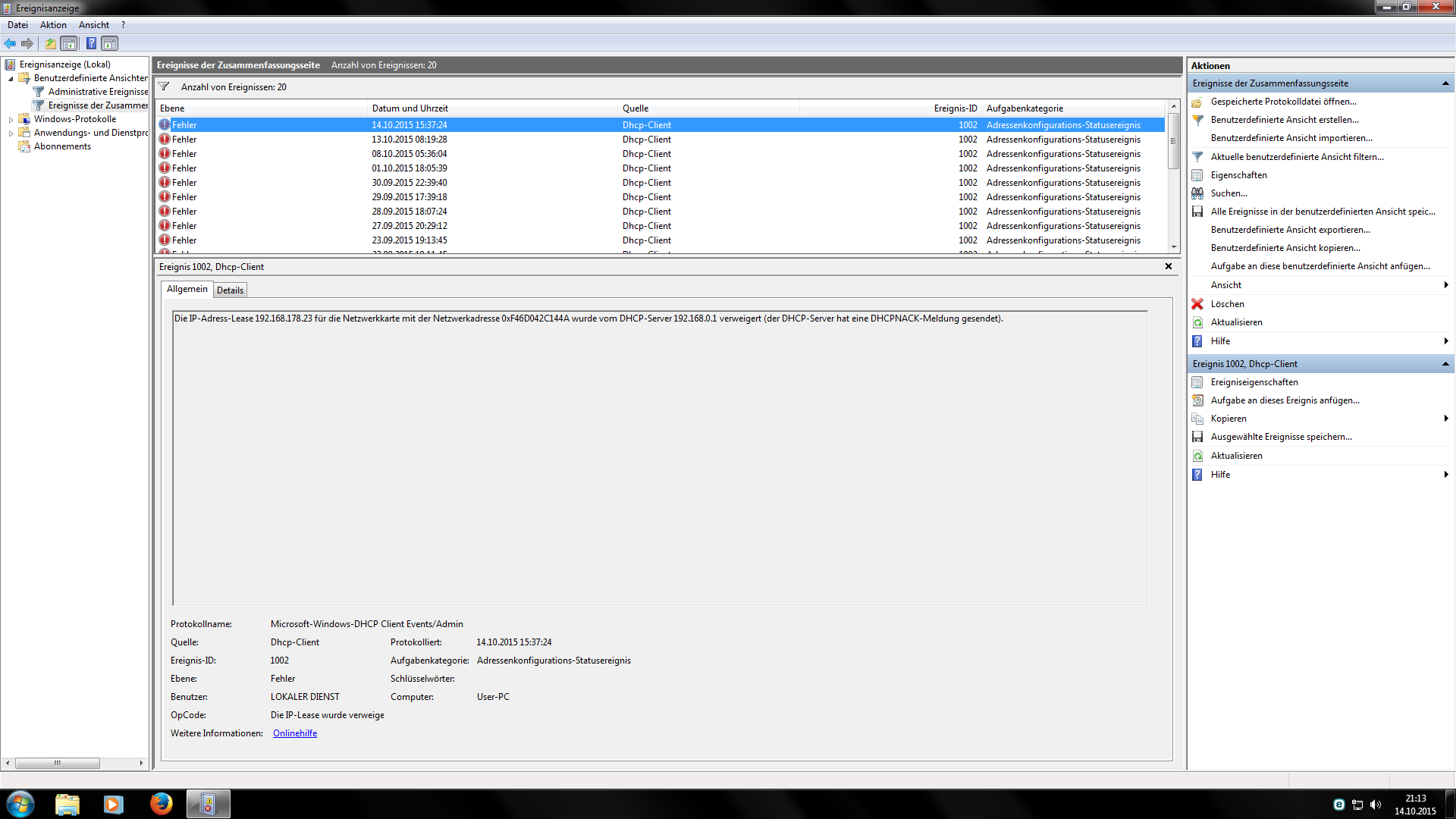The width and height of the screenshot is (1456, 819).
Task: Expand Anwendungs- und Dienstprotokolle node
Action: [11, 133]
